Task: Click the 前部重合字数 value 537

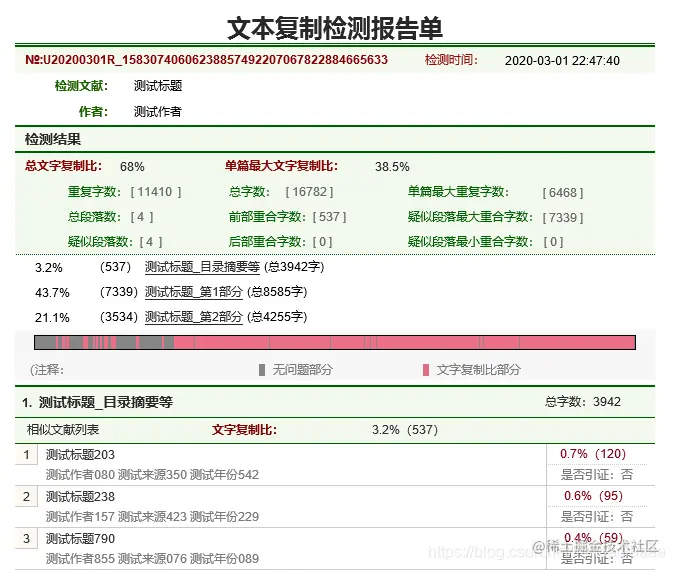Action: [329, 217]
